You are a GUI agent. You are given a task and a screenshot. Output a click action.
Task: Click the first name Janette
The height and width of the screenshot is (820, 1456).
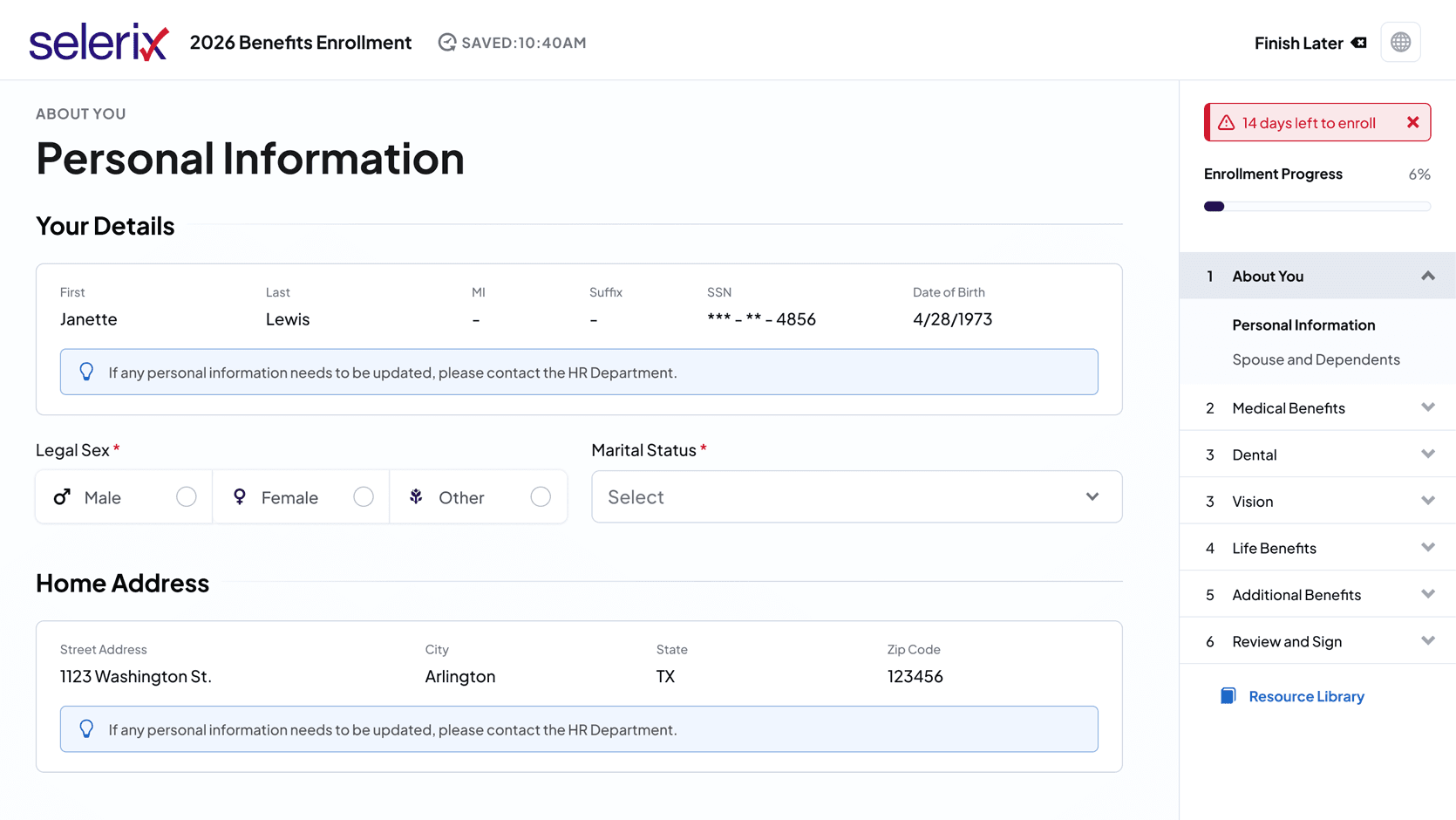(x=88, y=319)
